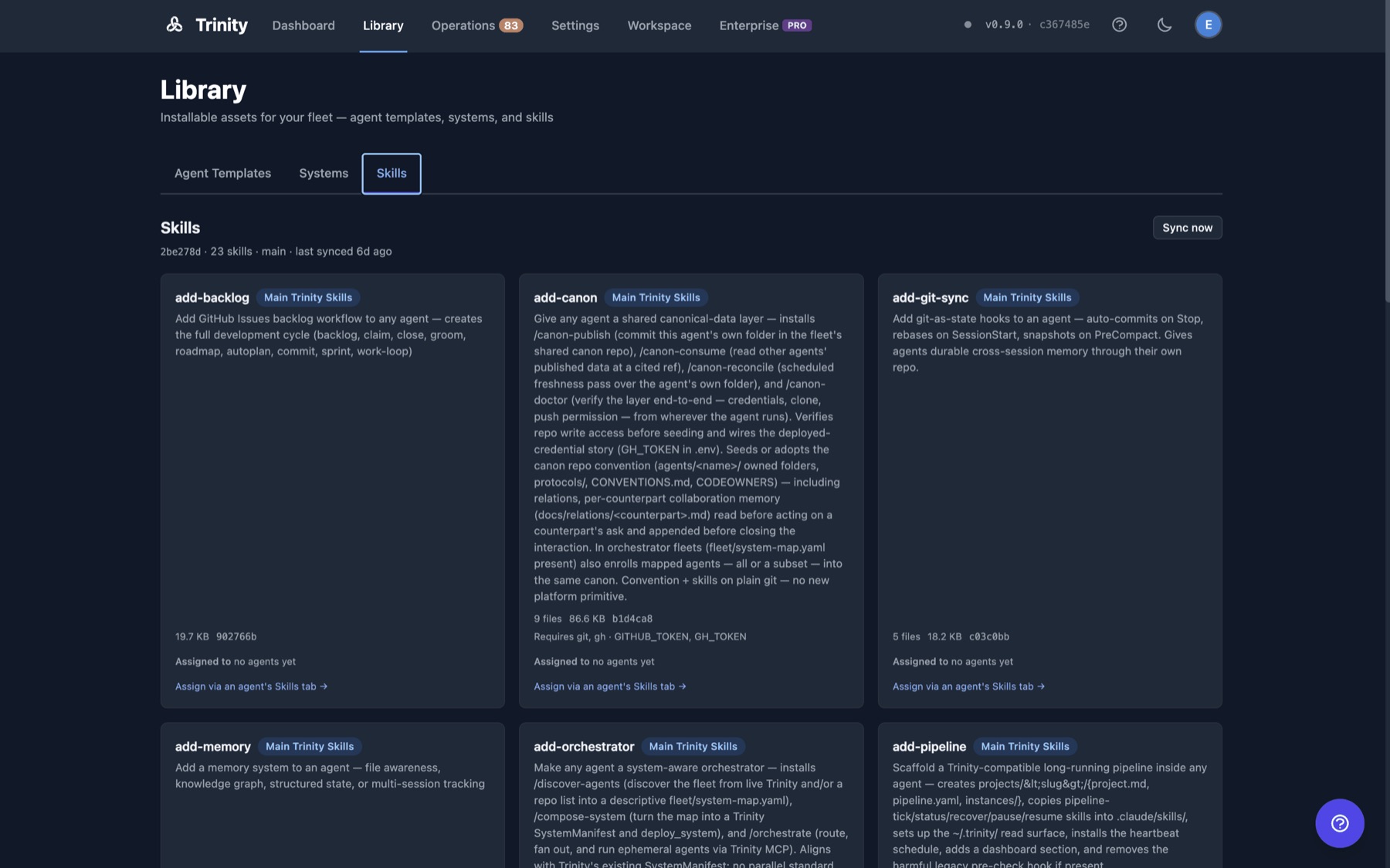Screen dimensions: 1390x868
Task: Open the Library nav item
Action: [383, 25]
